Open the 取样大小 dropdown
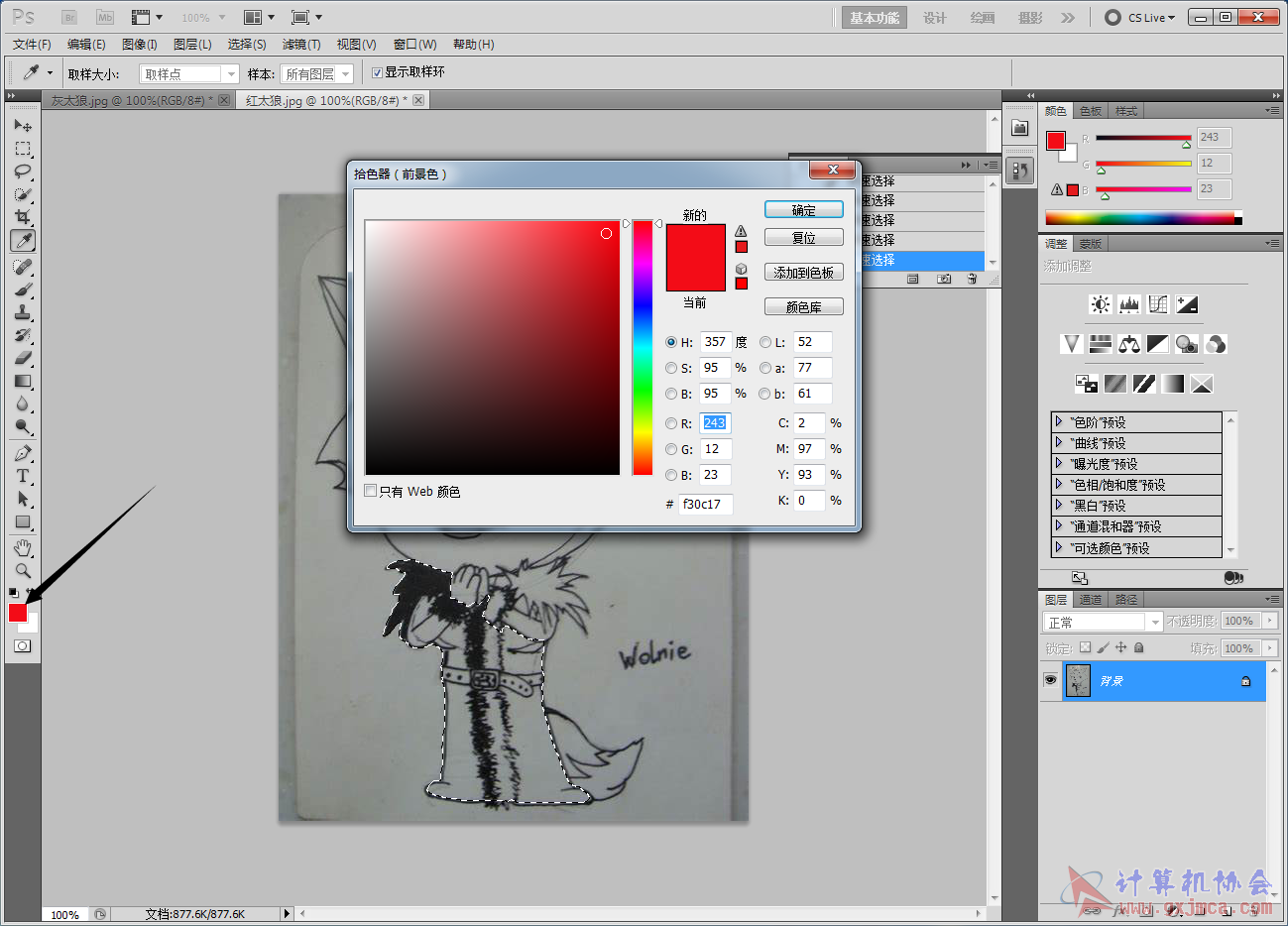1288x926 pixels. click(189, 74)
